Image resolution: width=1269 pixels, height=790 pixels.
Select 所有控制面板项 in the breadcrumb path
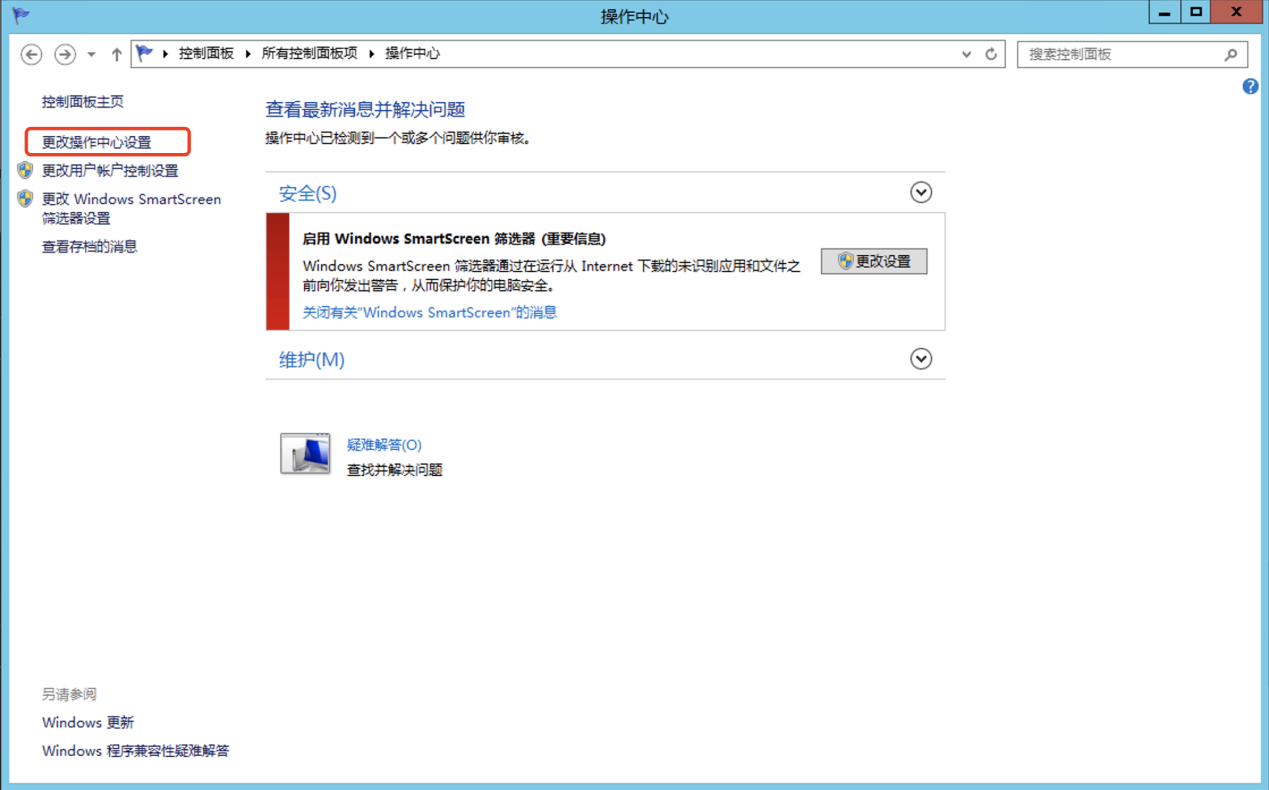[309, 54]
